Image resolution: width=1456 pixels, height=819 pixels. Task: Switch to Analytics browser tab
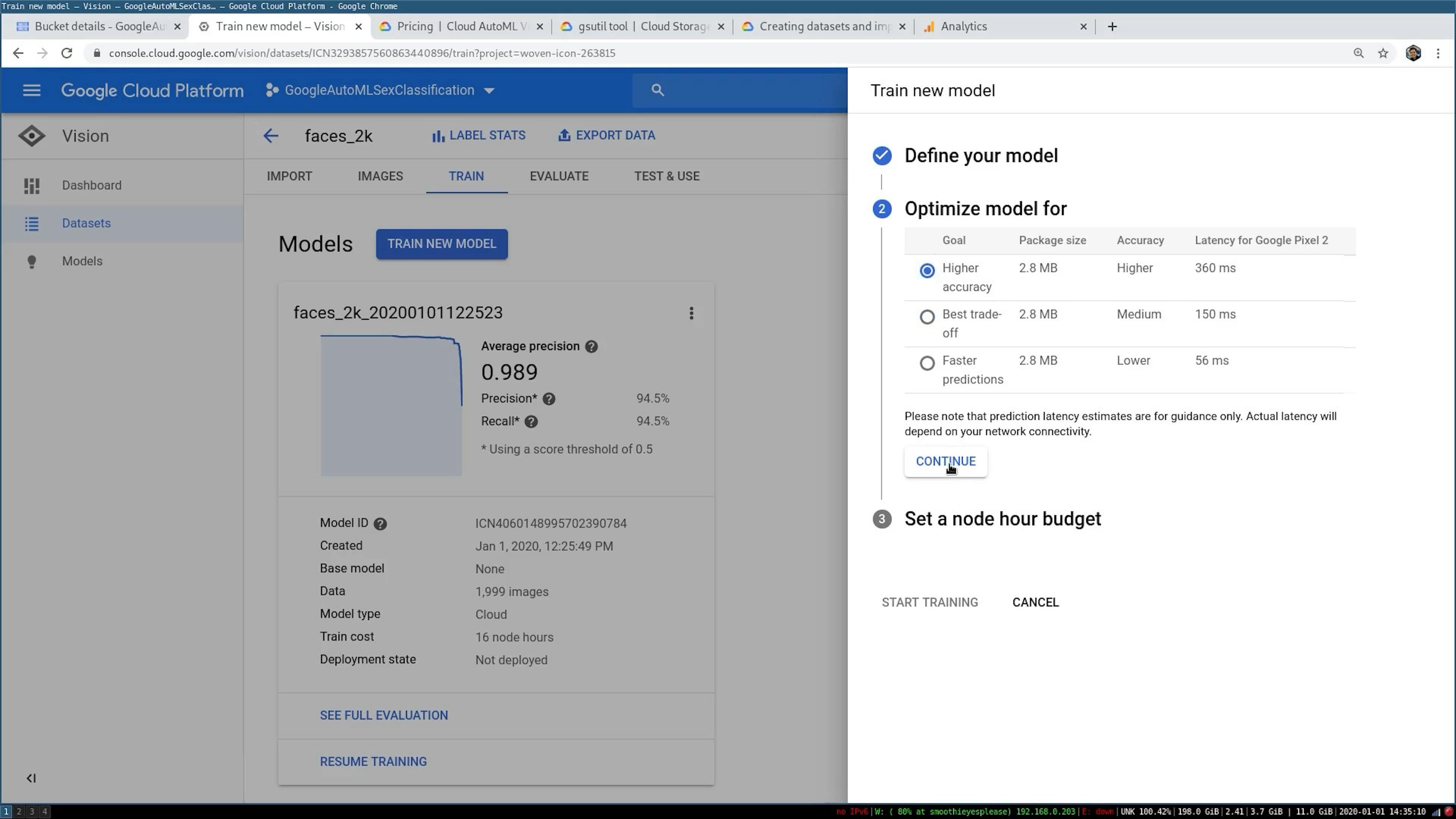click(x=1005, y=27)
